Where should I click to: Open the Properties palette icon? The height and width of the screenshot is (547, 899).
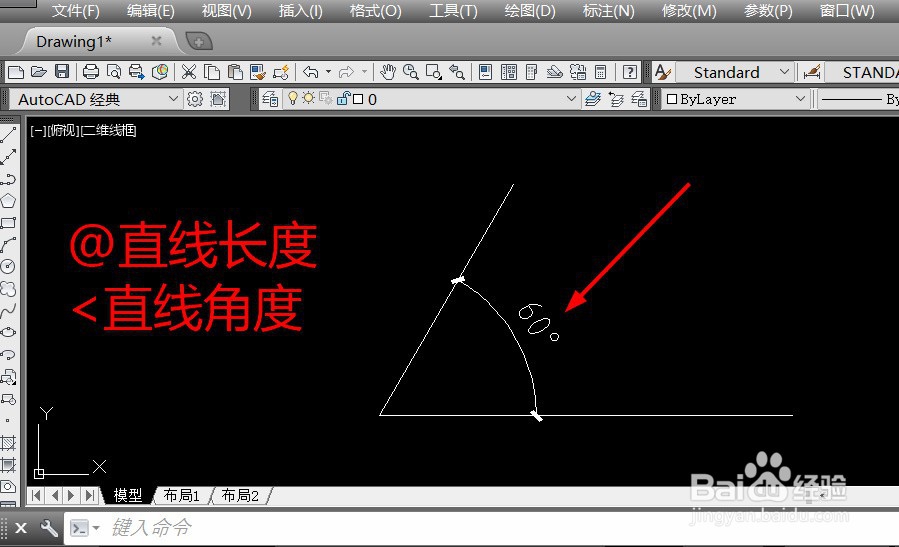tap(485, 72)
